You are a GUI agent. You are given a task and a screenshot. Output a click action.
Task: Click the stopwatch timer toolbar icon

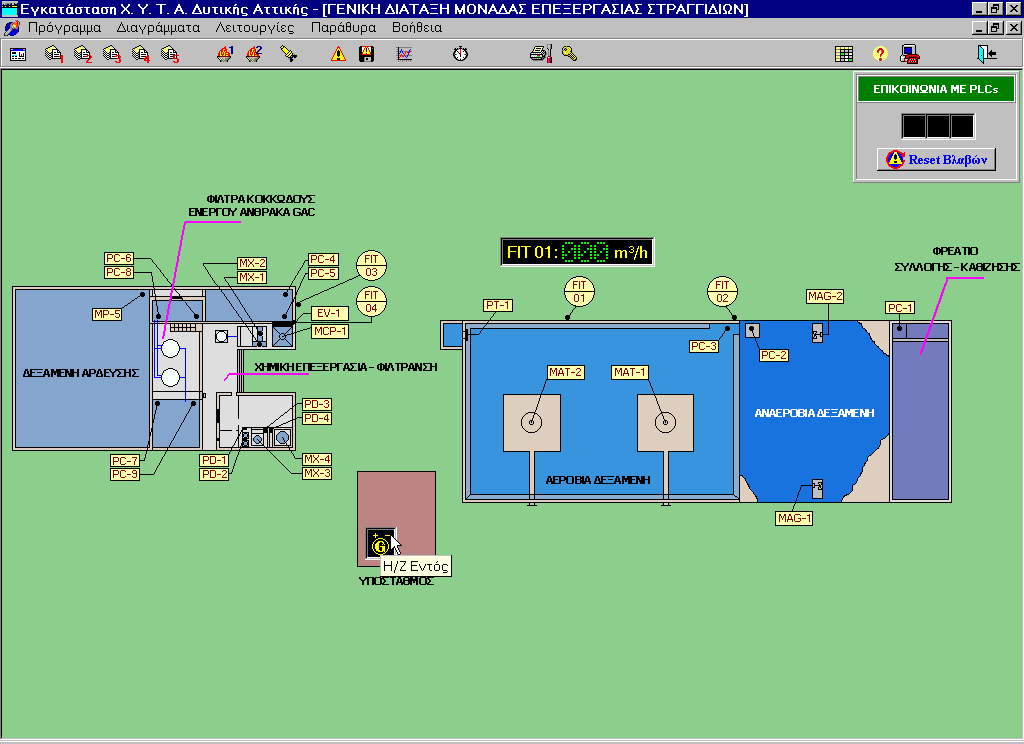pyautogui.click(x=460, y=54)
